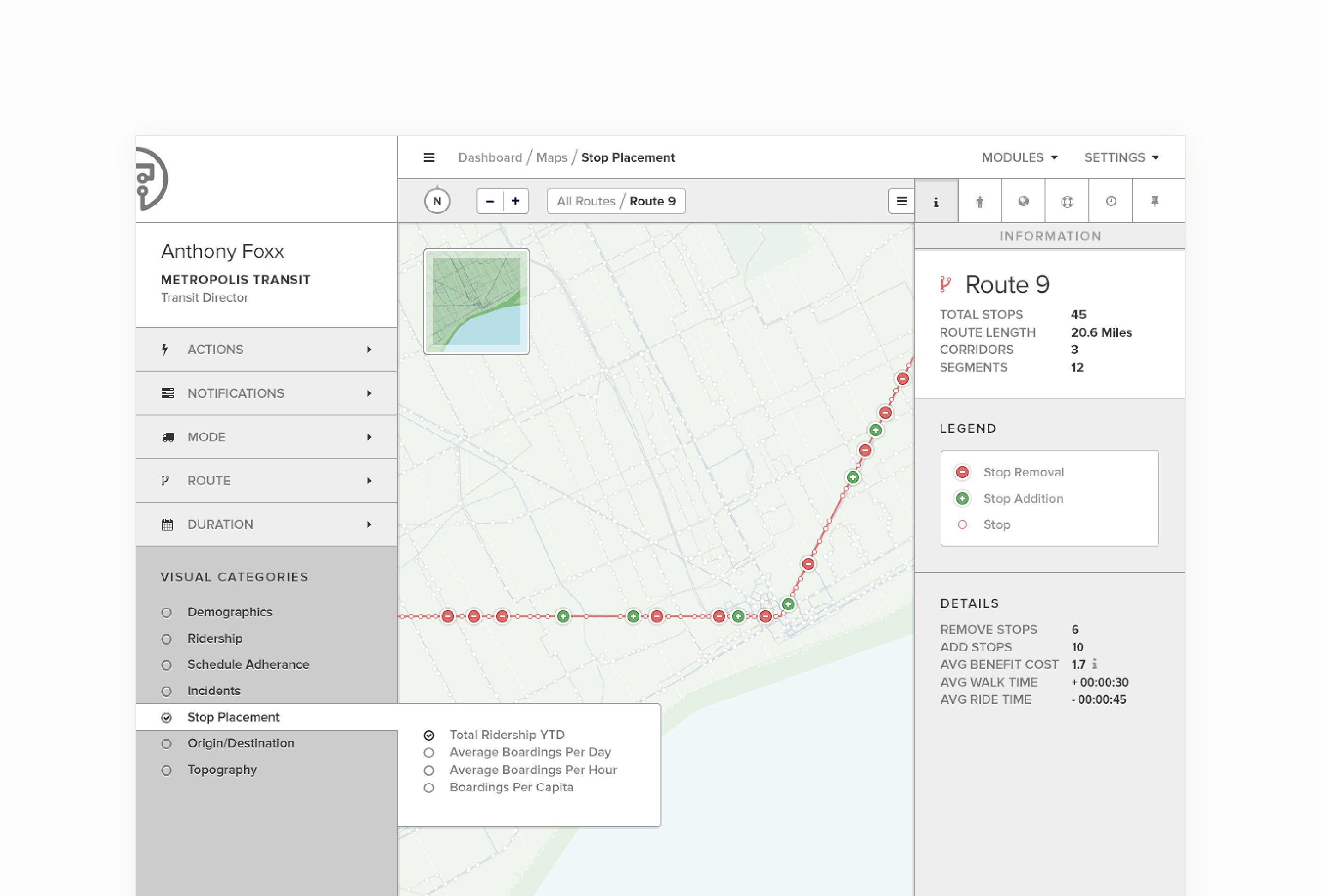Click the green add-stop marker nearest downtown bend

pos(788,604)
